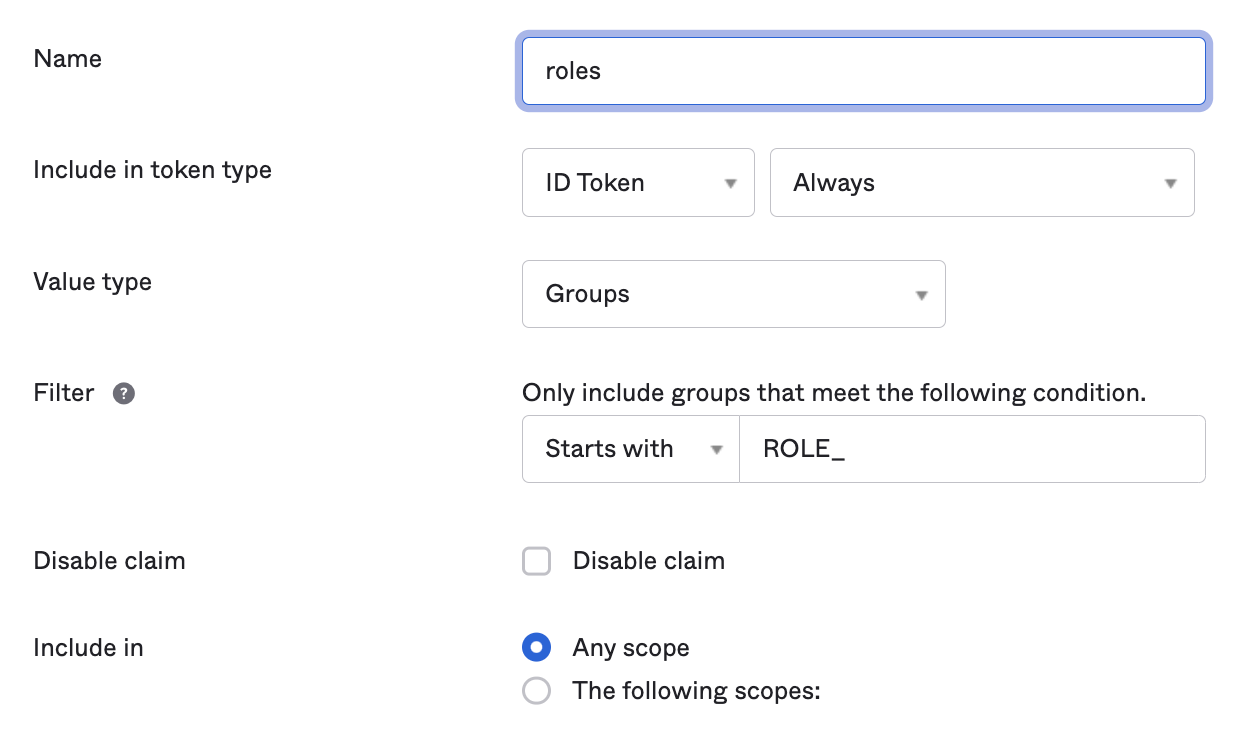Click the 'Only include groups' description text
1250x748 pixels.
pyautogui.click(x=833, y=393)
